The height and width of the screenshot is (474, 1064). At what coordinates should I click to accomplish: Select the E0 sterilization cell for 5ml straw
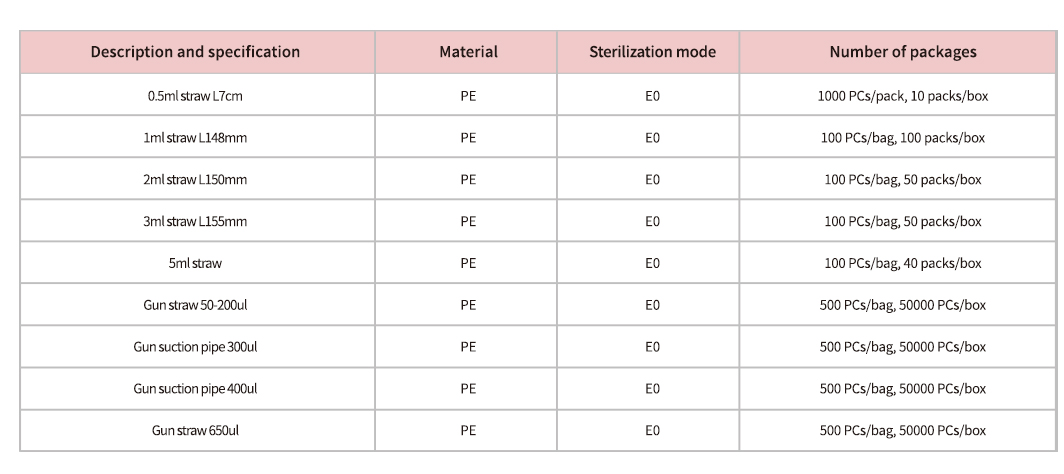click(x=652, y=264)
